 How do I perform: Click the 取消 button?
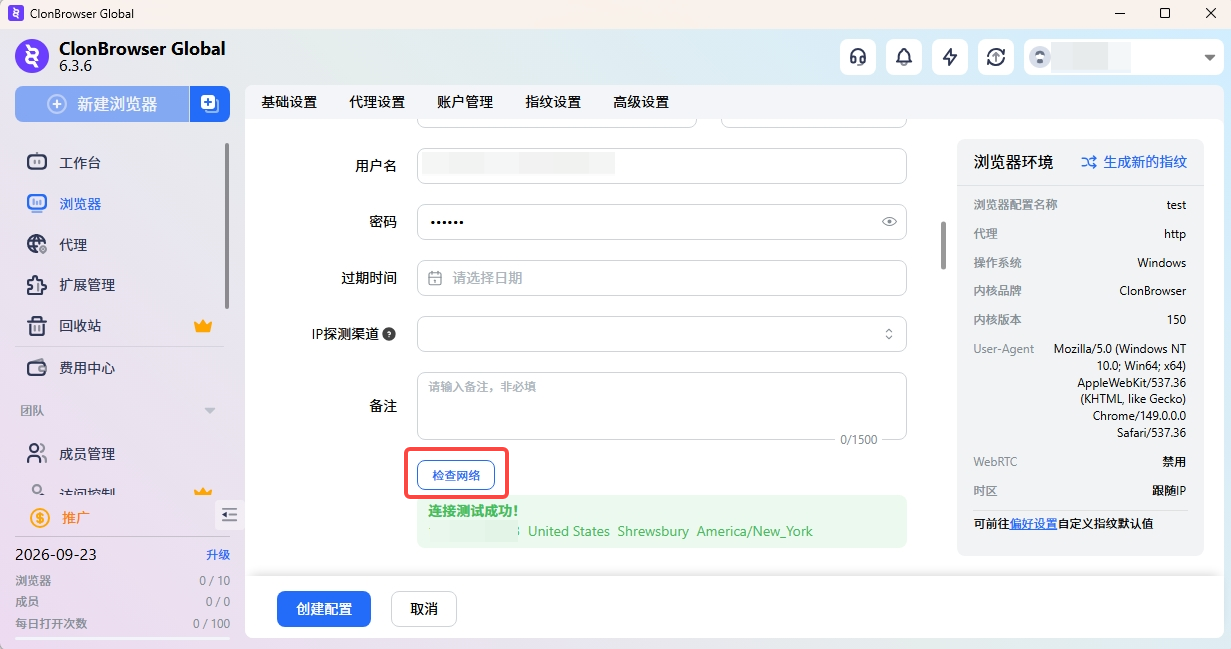(x=424, y=609)
